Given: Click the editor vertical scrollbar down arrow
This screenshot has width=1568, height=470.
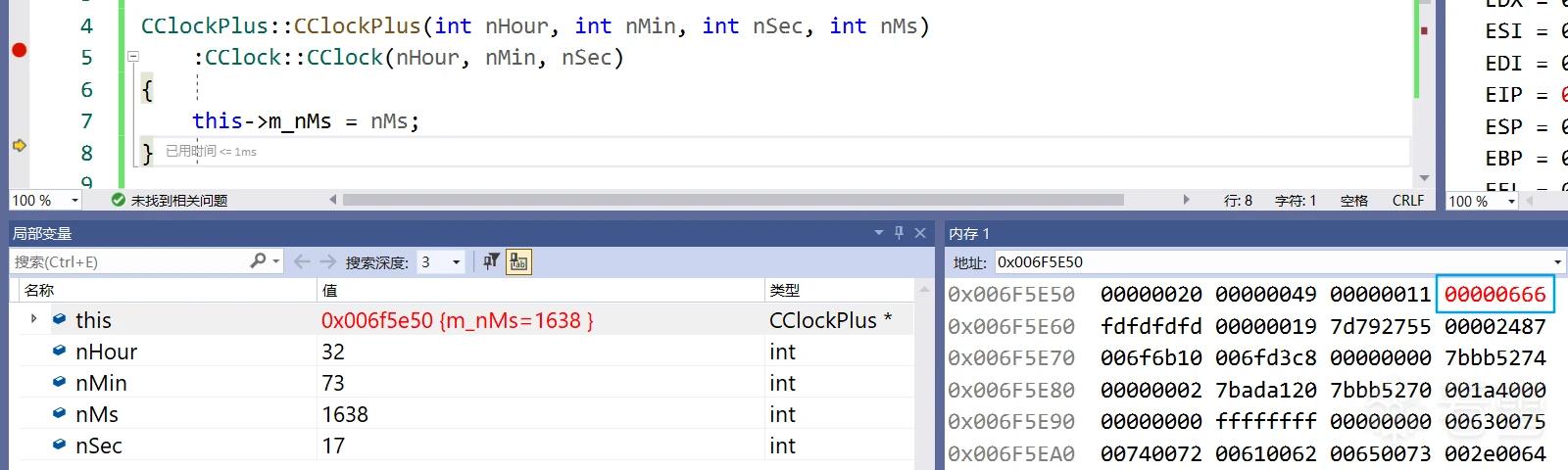Looking at the screenshot, I should 1424,178.
